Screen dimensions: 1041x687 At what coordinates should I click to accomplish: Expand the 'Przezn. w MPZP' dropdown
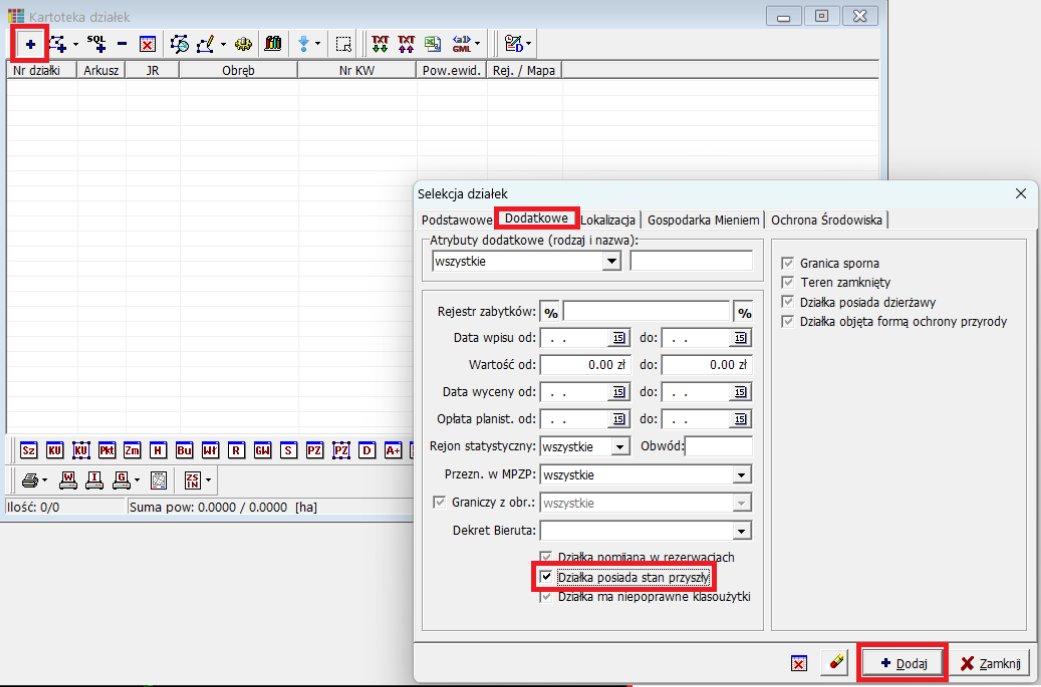[741, 475]
